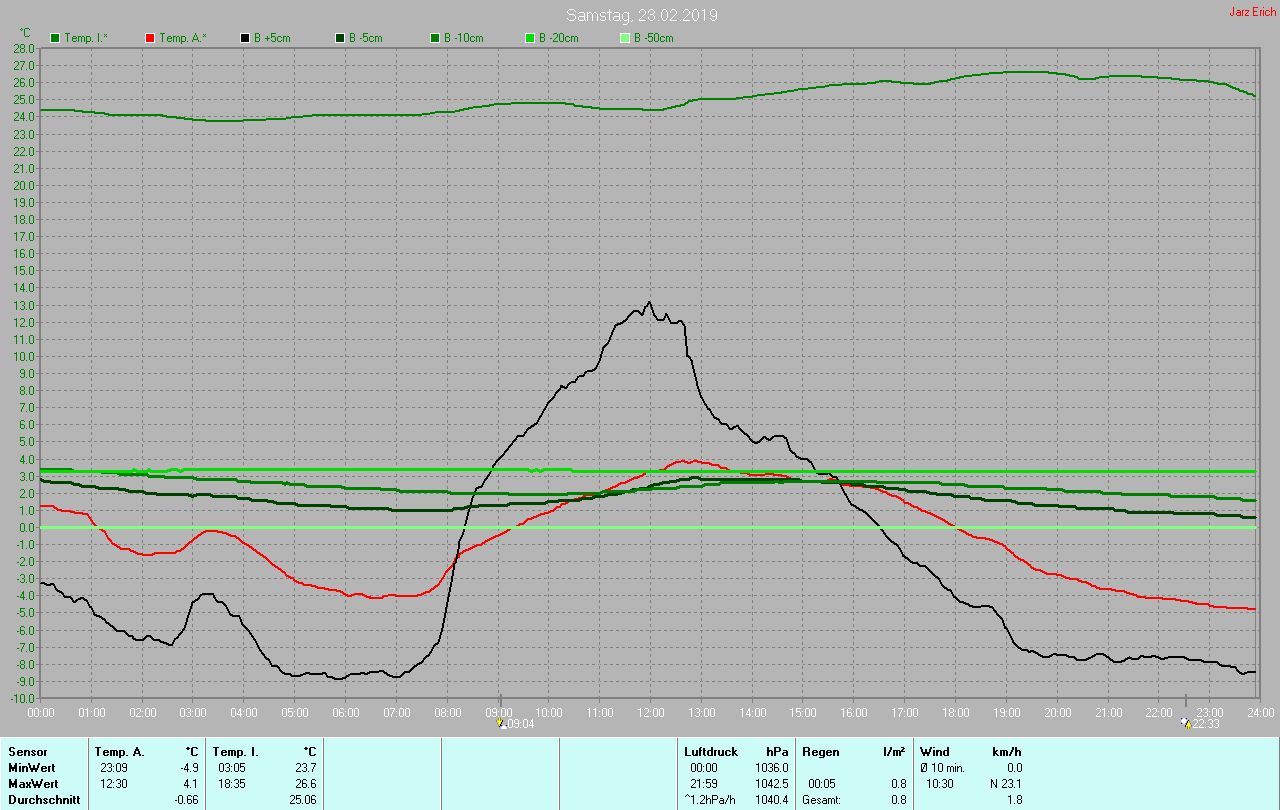The height and width of the screenshot is (810, 1280).
Task: Click the Wind column header
Action: [935, 751]
